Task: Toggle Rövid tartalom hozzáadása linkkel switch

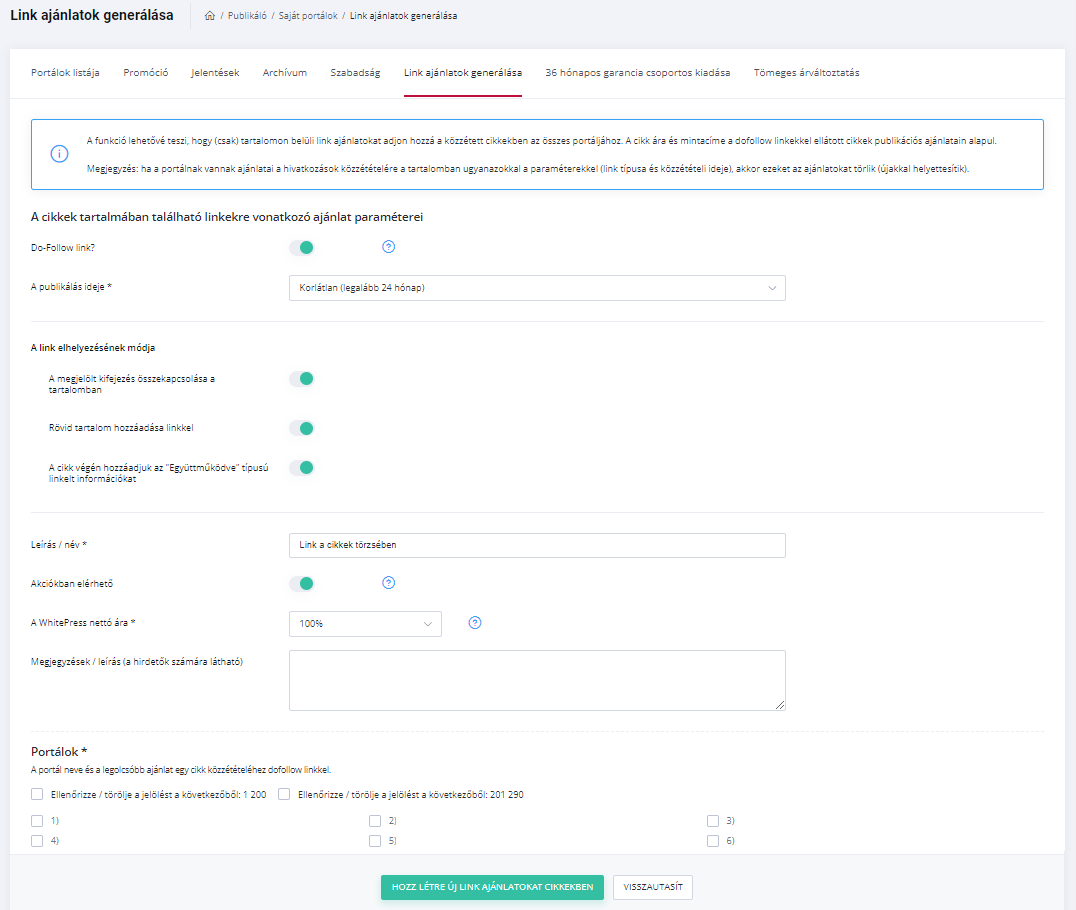Action: [301, 428]
